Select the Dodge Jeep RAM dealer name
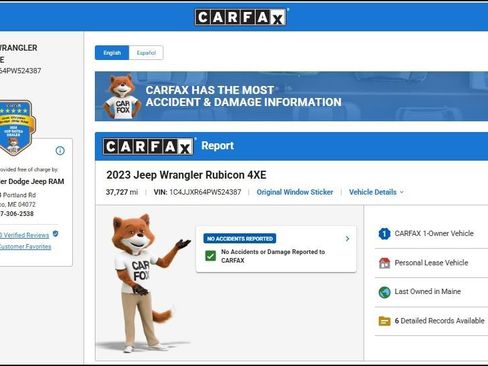 click(32, 181)
